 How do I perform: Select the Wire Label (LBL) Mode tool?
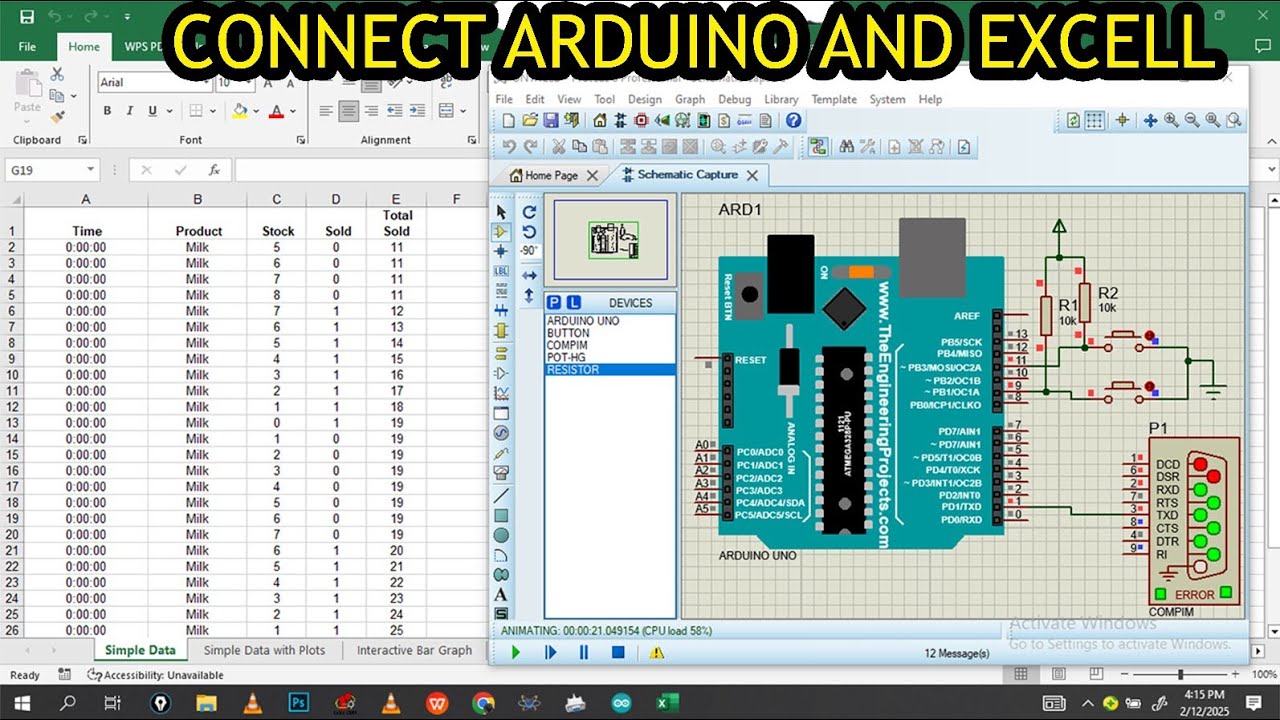click(x=502, y=270)
